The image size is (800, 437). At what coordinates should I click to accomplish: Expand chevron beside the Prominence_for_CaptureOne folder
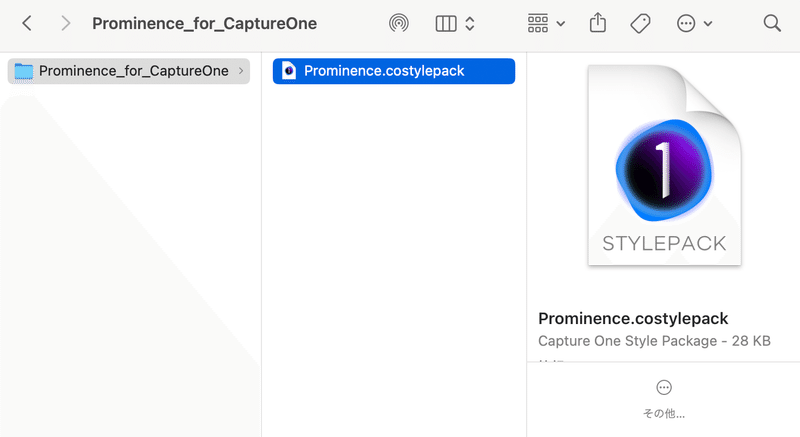(241, 71)
